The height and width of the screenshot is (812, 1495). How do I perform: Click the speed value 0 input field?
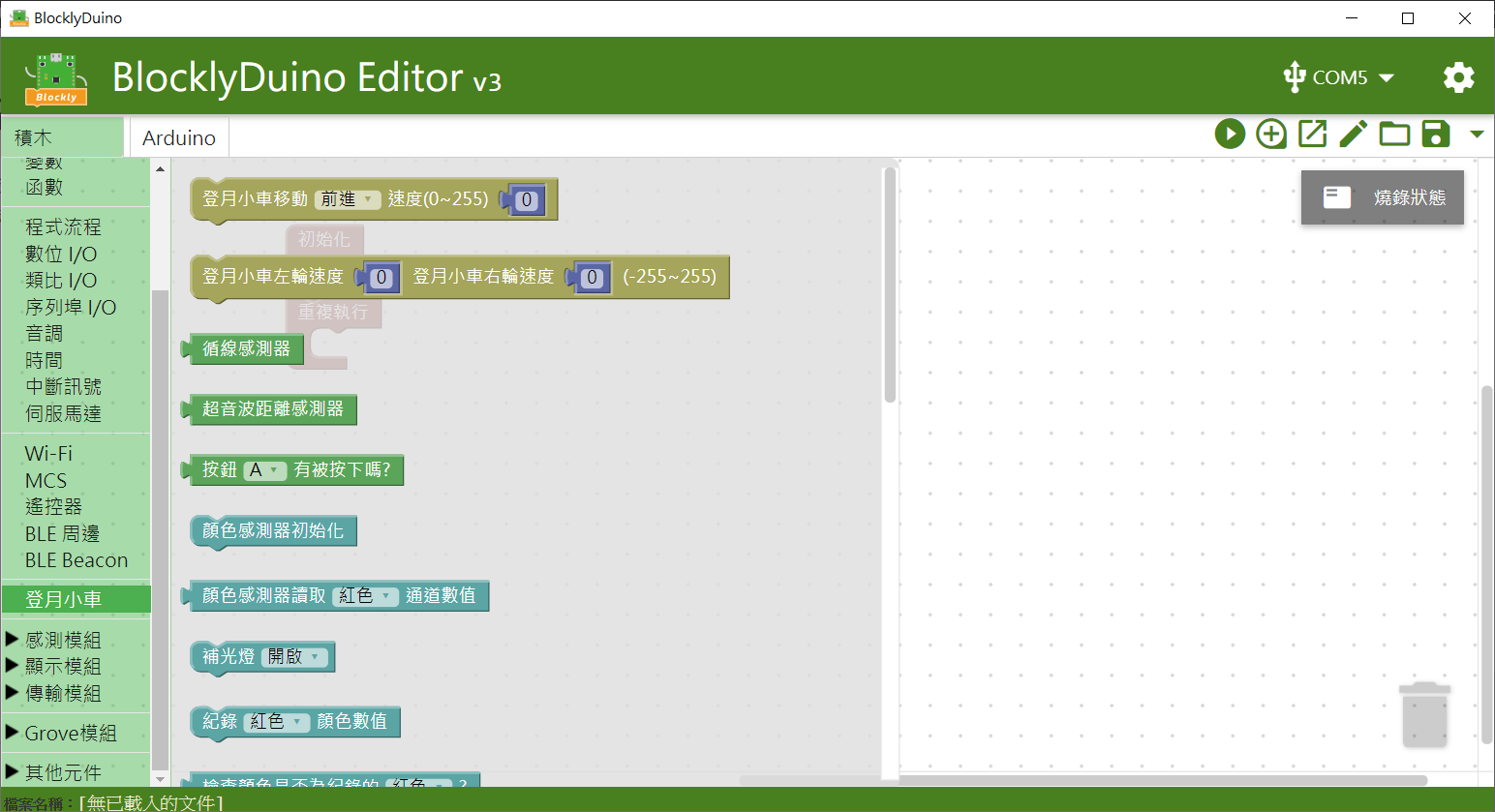527,200
